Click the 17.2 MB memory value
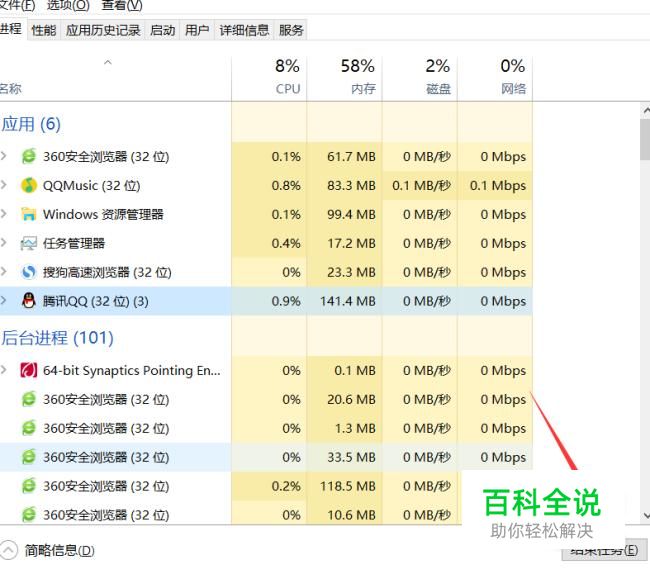Viewport: 650px width, 574px height. pos(351,243)
